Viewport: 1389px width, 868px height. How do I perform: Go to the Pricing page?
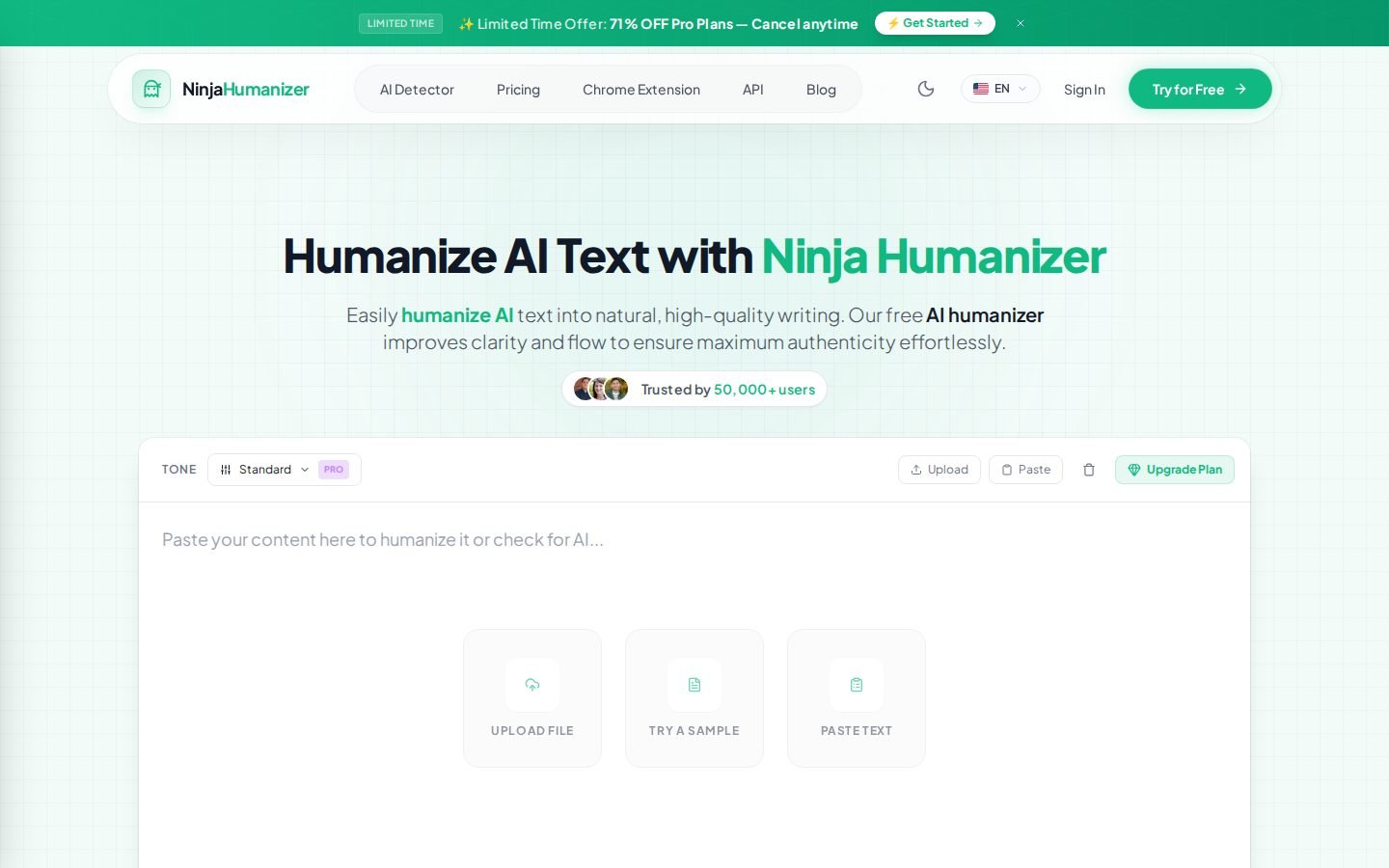click(518, 90)
